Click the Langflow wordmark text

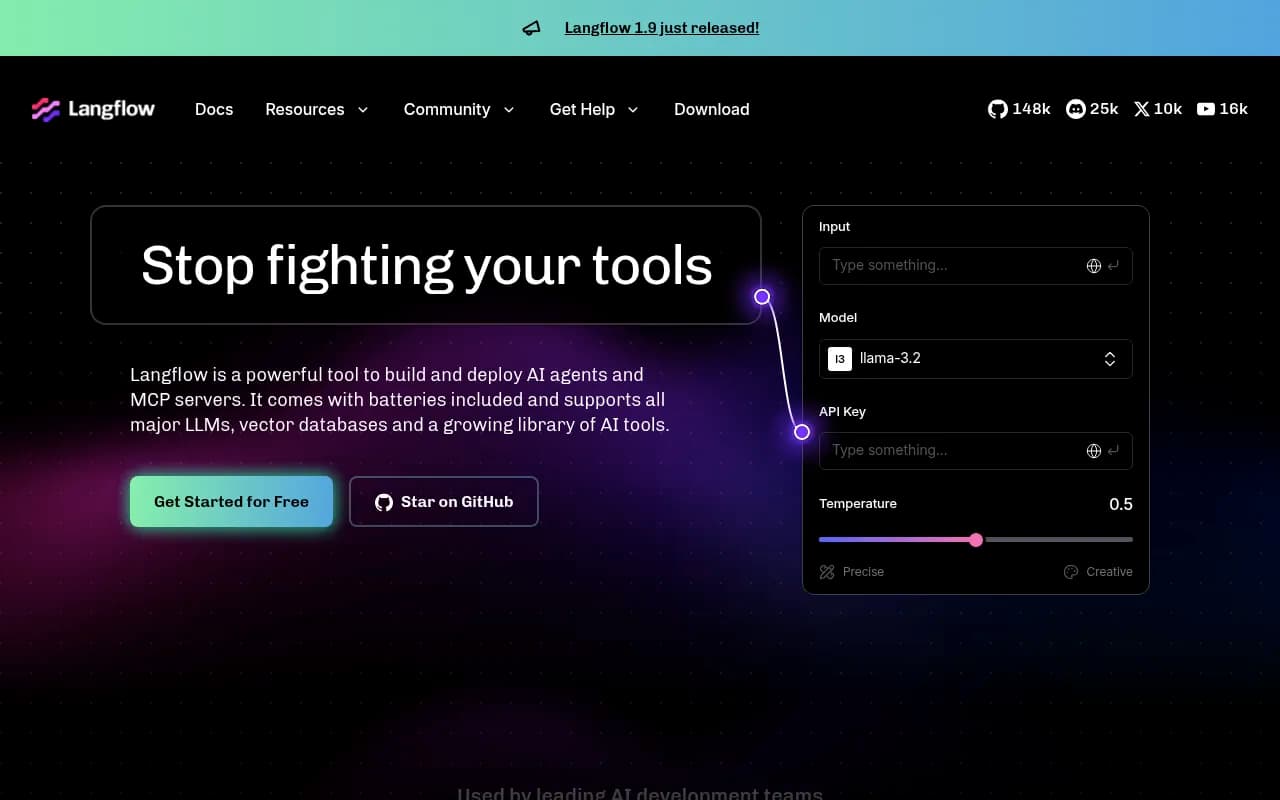pos(111,109)
